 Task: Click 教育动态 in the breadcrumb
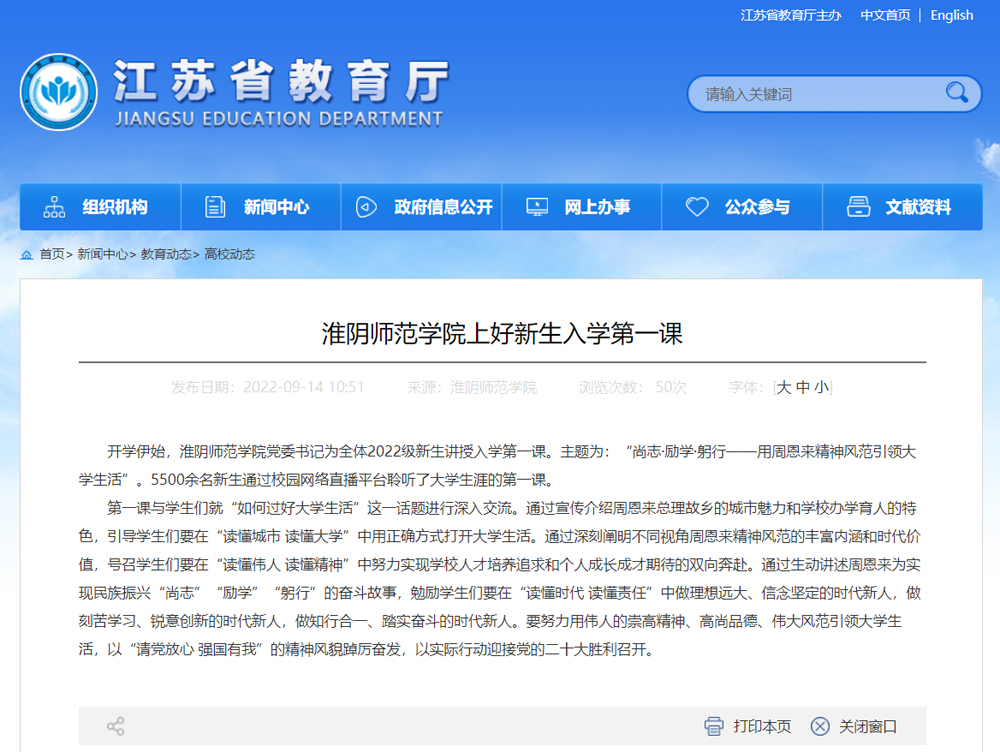click(x=166, y=254)
